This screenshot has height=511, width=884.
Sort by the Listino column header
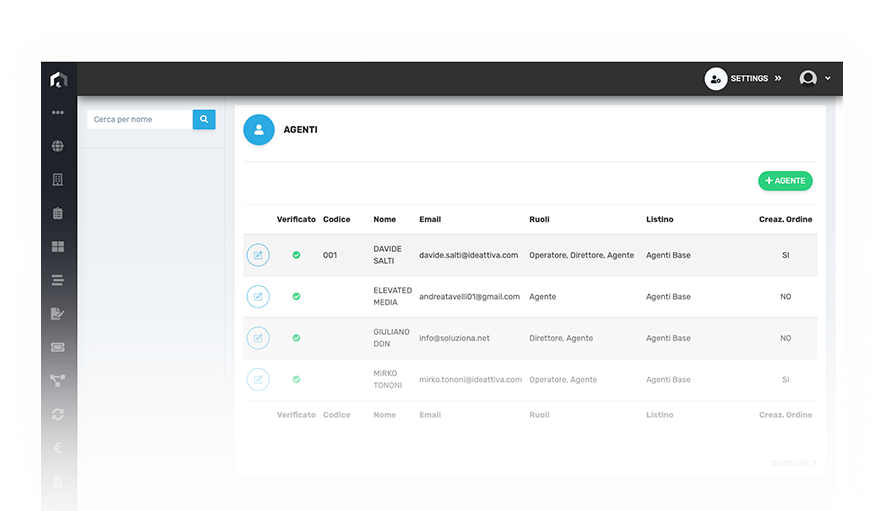660,219
